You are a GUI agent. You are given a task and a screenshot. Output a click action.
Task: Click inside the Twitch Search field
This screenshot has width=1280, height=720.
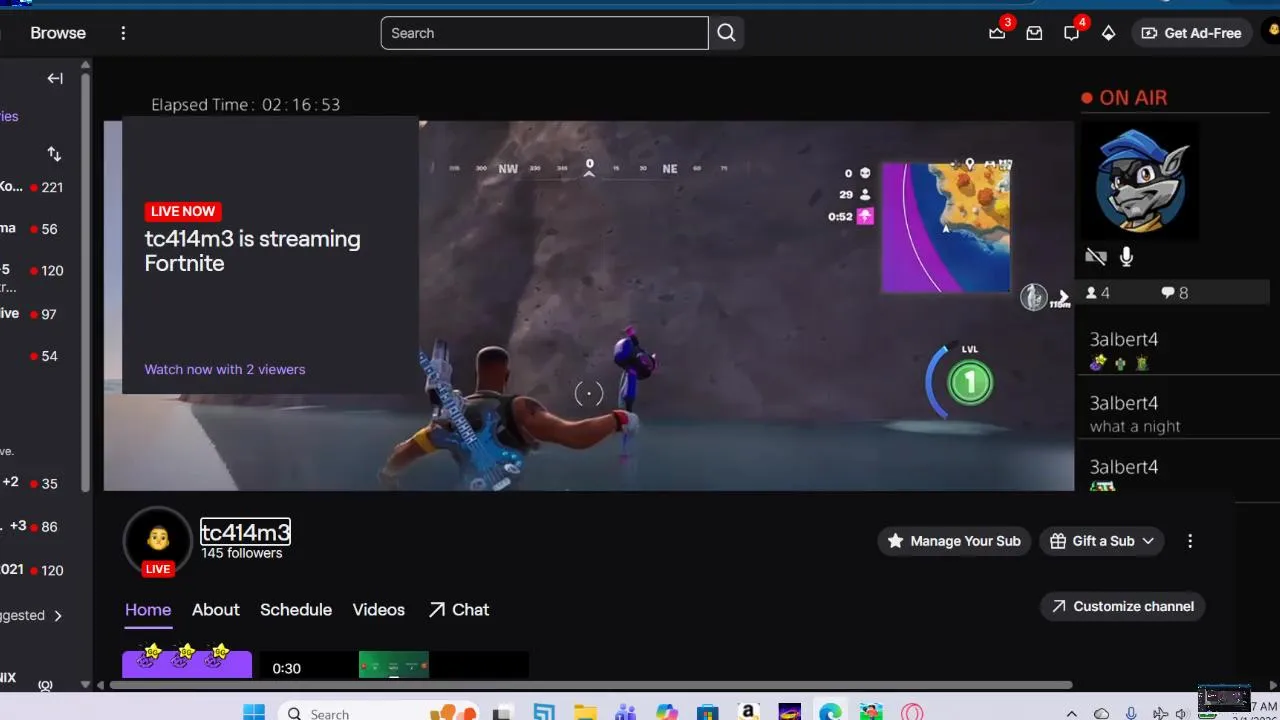pyautogui.click(x=545, y=33)
